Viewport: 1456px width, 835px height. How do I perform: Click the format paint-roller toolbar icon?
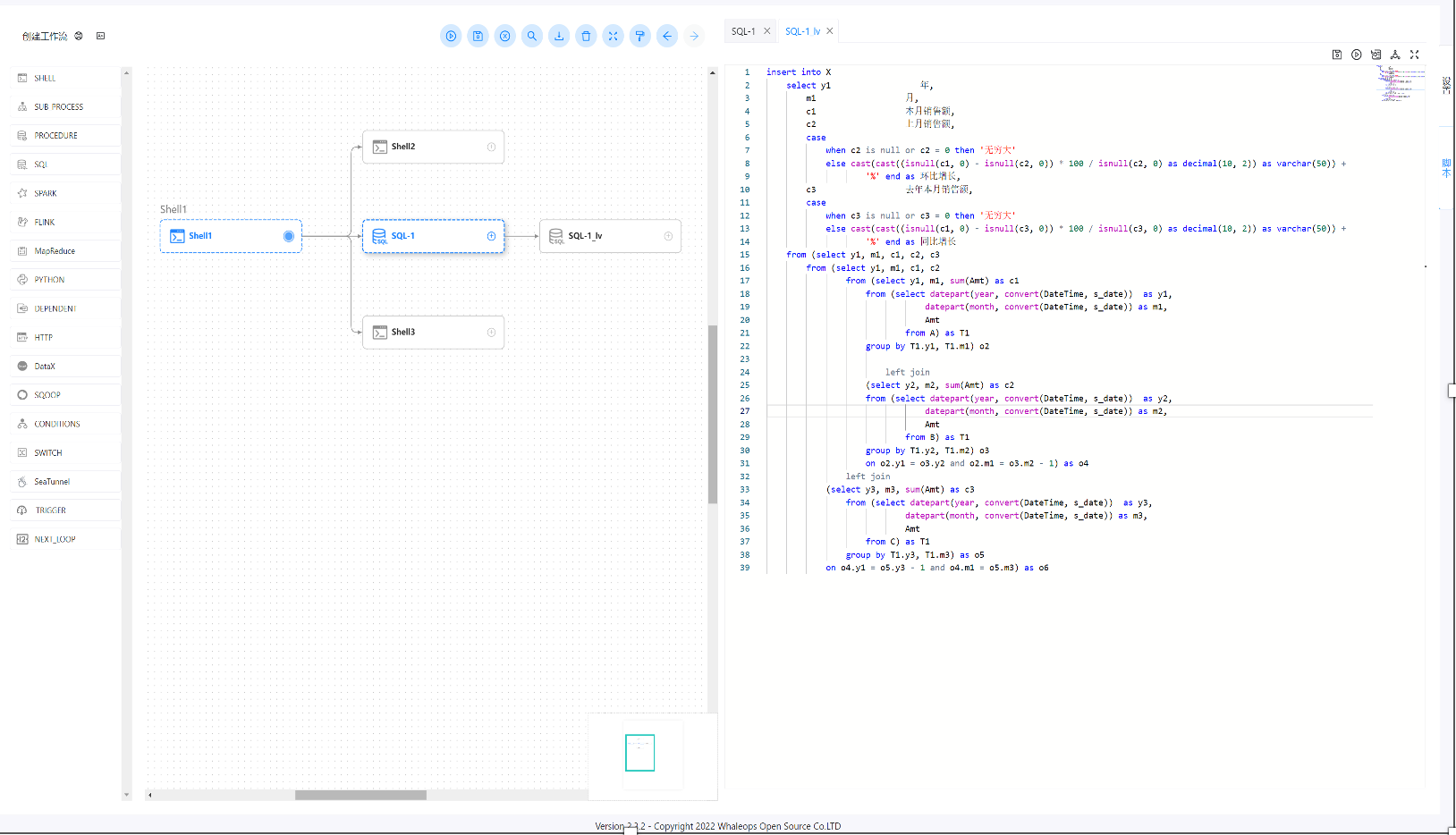639,36
